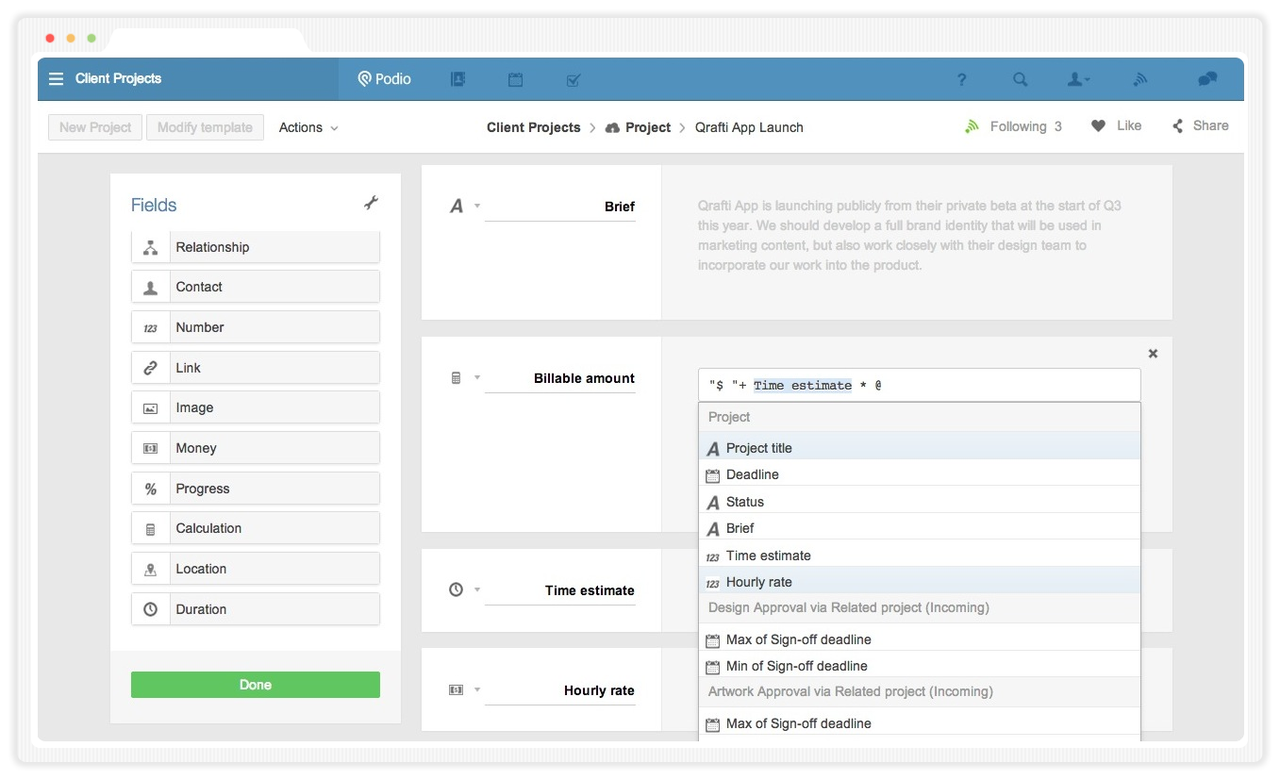Expand the Brief field type arrow

(x=477, y=206)
